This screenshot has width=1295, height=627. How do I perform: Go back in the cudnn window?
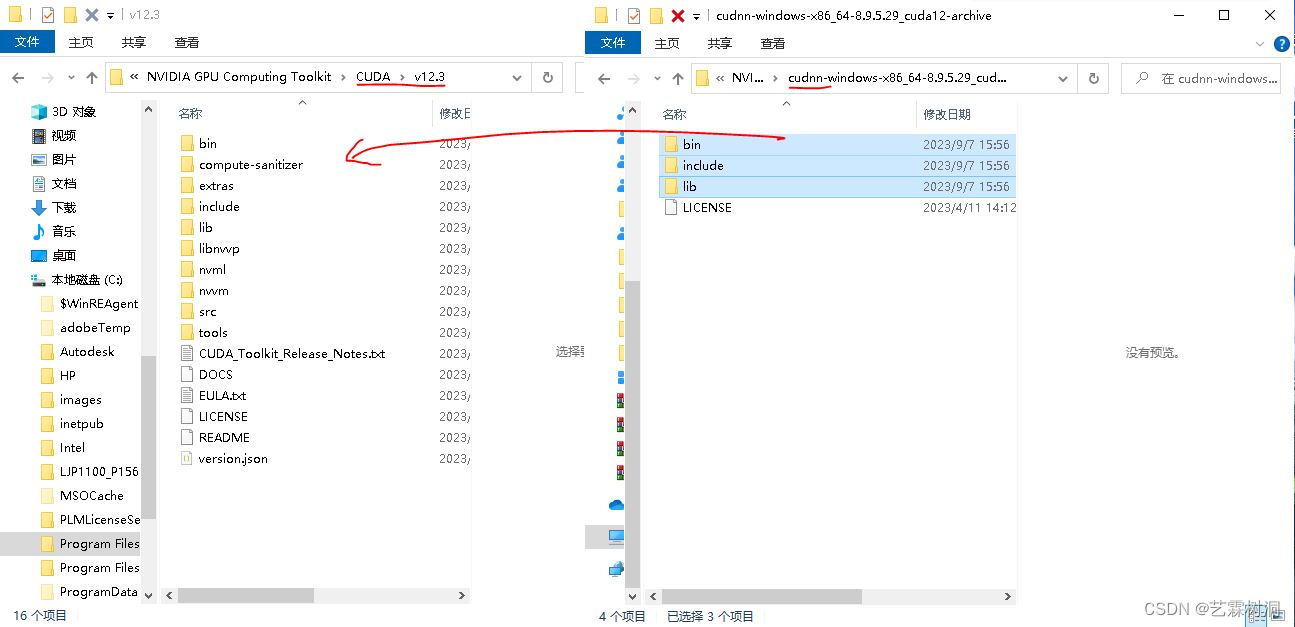point(603,78)
